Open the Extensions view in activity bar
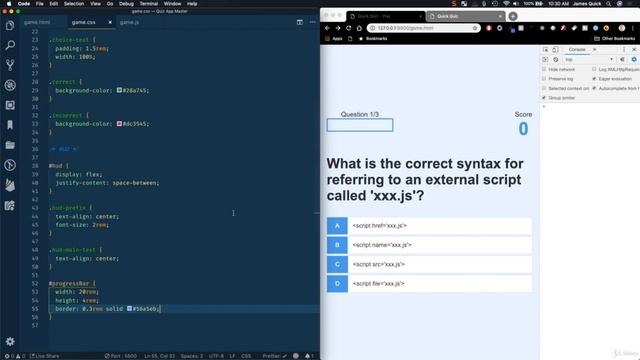The width and height of the screenshot is (640, 360). [10, 105]
